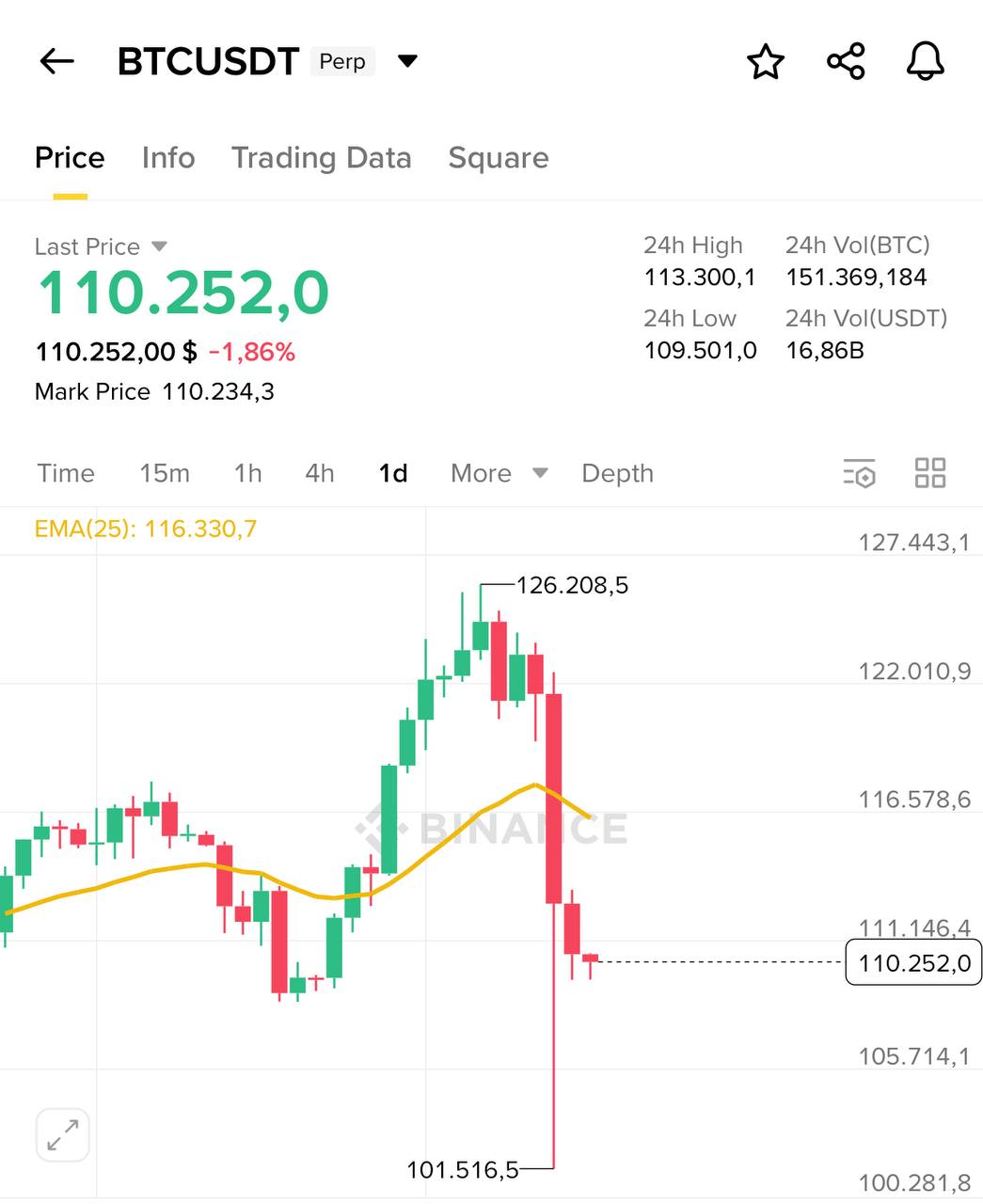Tap the EMA(25) indicator label
983x1204 pixels.
point(146,529)
